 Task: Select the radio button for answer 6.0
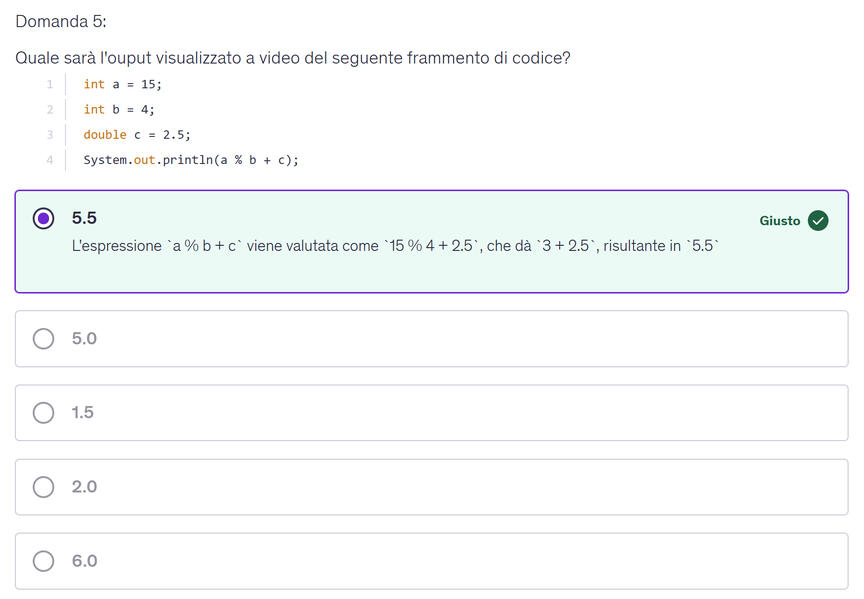(x=43, y=561)
